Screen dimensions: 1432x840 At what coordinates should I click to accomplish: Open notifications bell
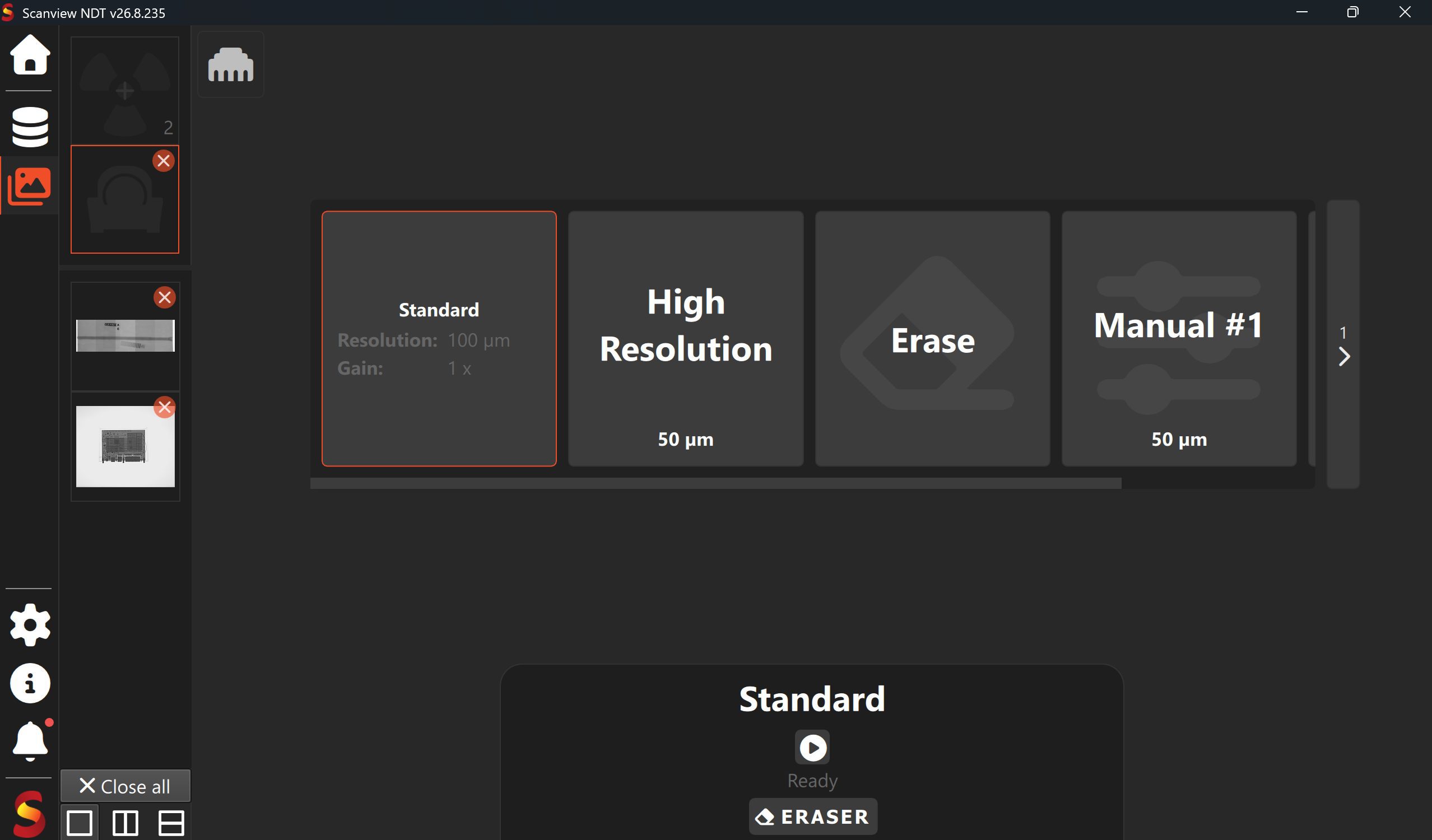(x=31, y=741)
